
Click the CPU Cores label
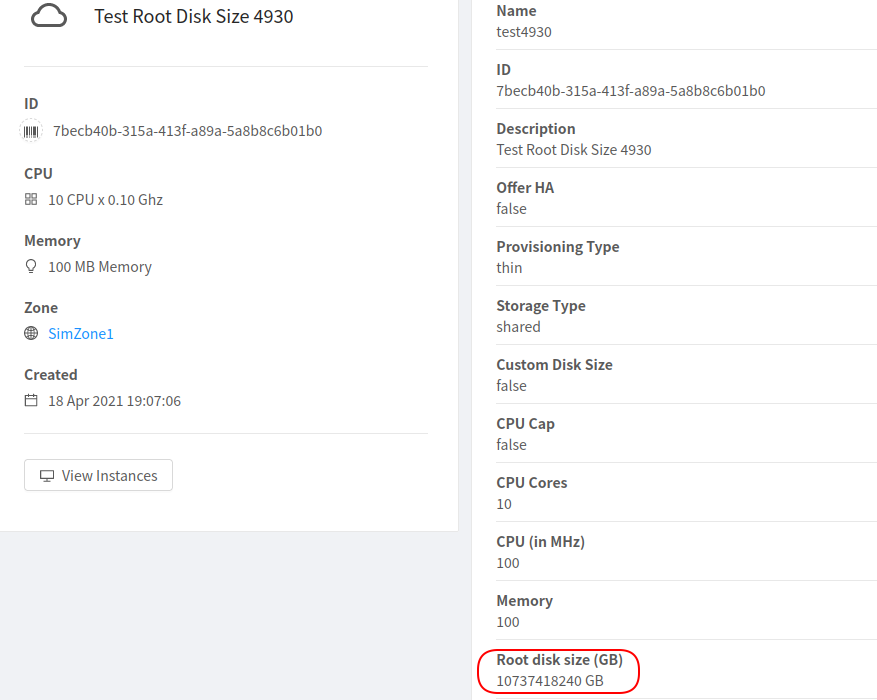(531, 483)
